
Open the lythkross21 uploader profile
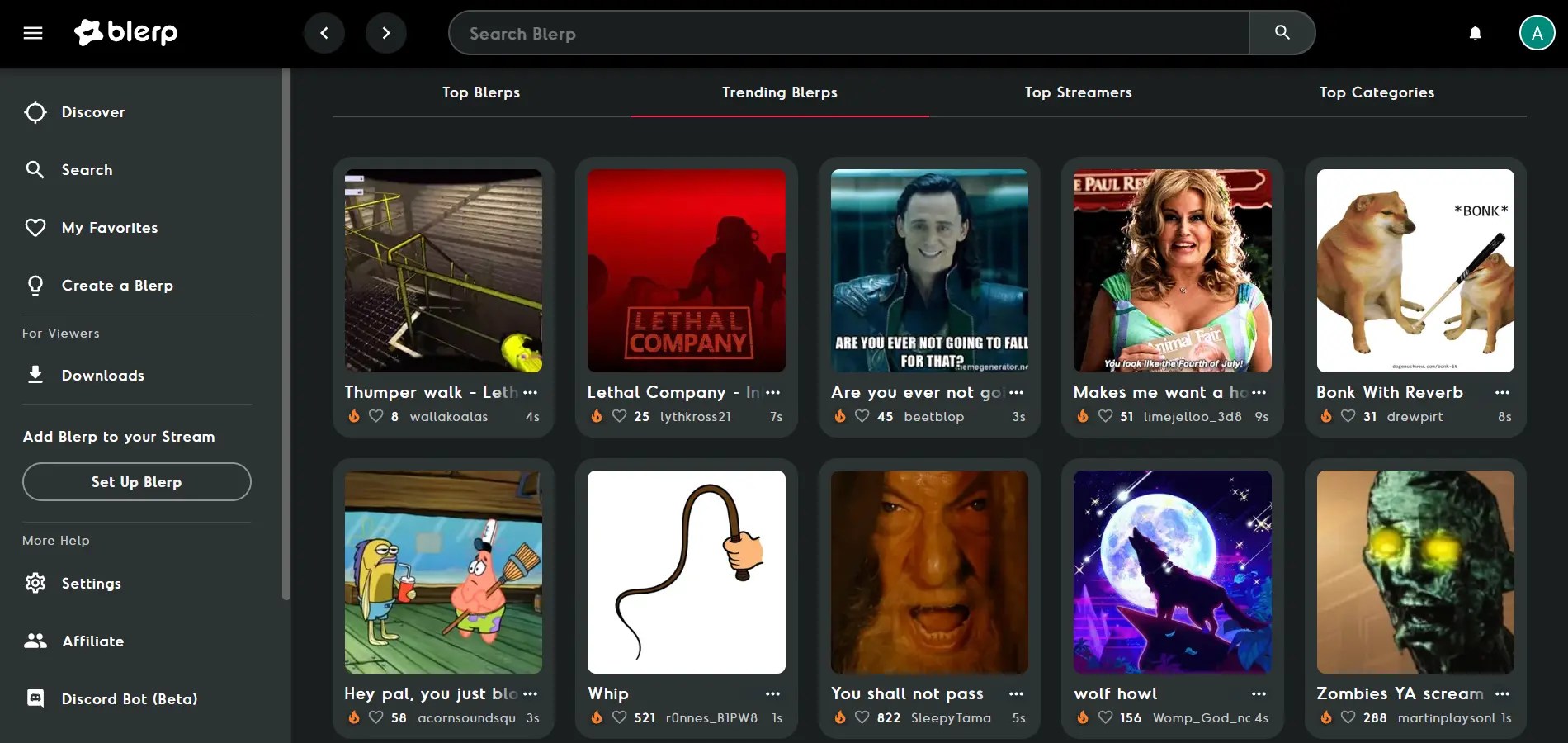pyautogui.click(x=696, y=417)
